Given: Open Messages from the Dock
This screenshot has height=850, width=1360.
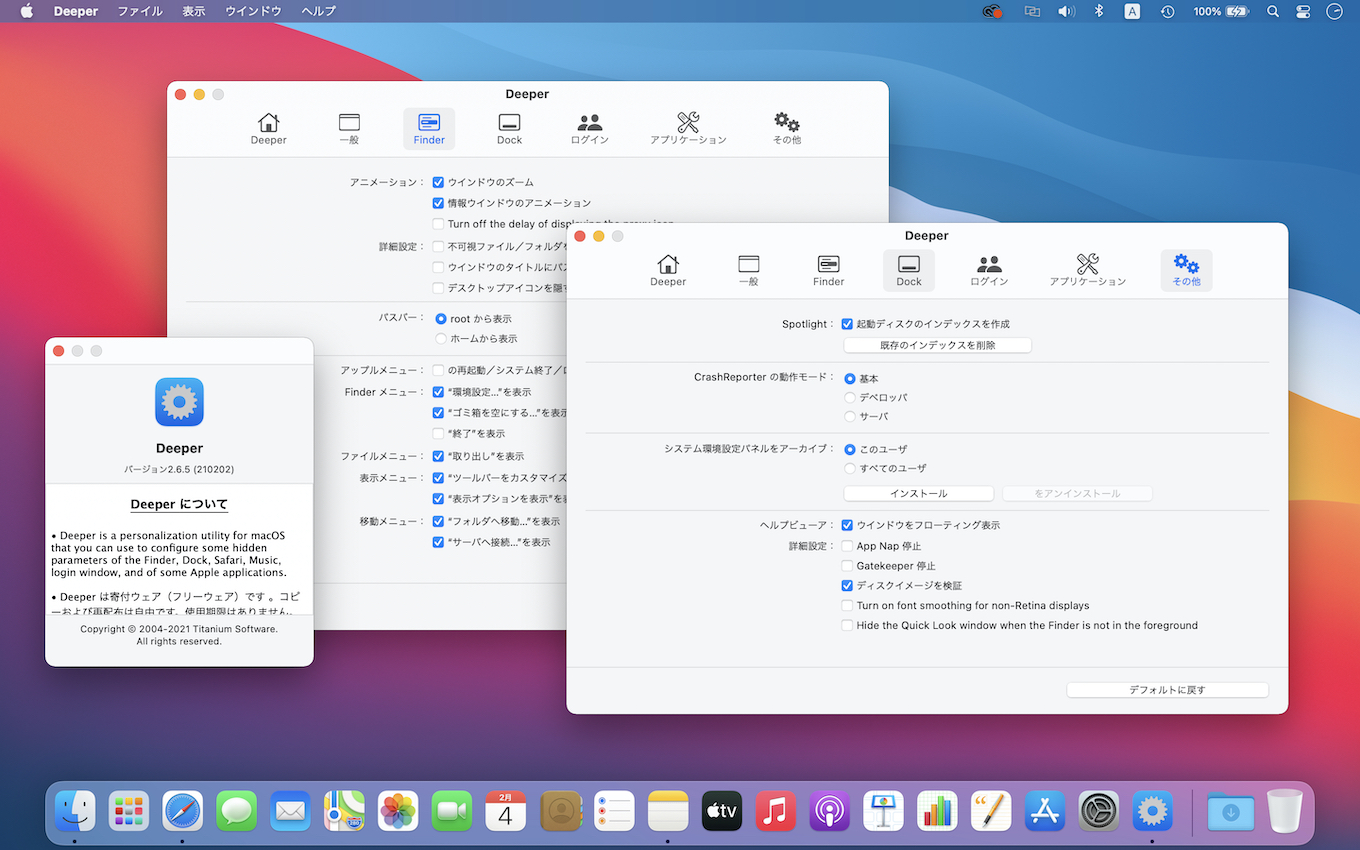Looking at the screenshot, I should pos(237,811).
